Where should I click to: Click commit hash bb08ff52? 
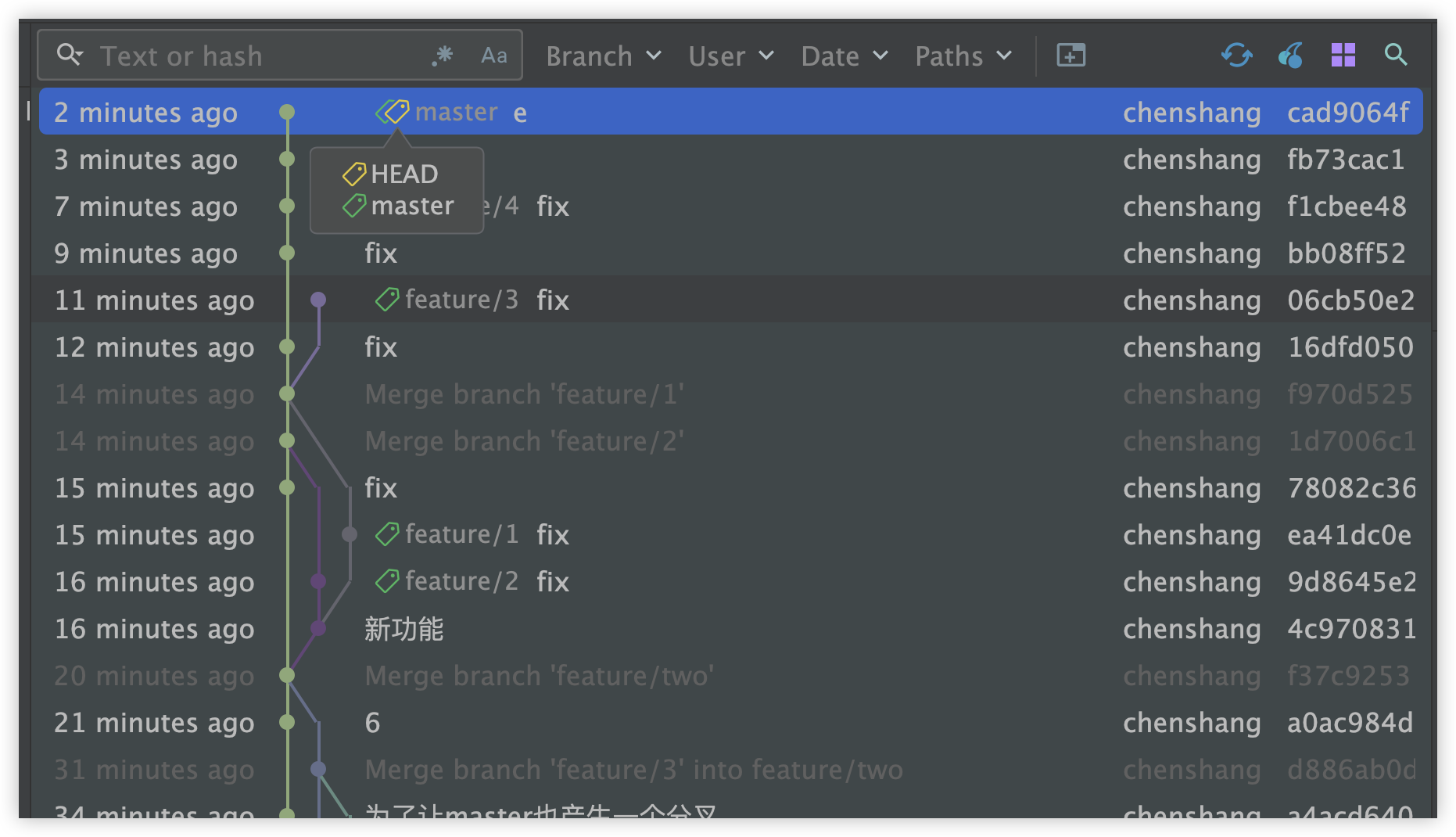click(x=1346, y=253)
